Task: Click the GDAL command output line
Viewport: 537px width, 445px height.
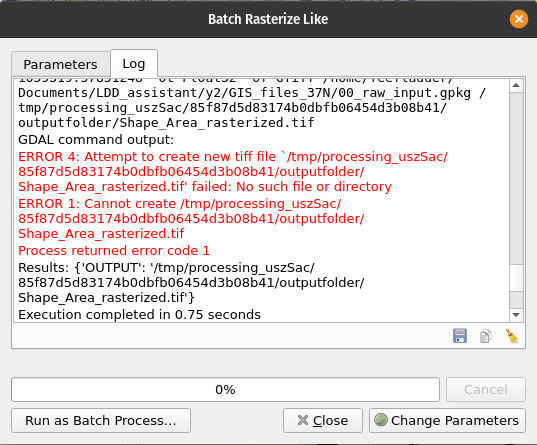Action: [96, 140]
